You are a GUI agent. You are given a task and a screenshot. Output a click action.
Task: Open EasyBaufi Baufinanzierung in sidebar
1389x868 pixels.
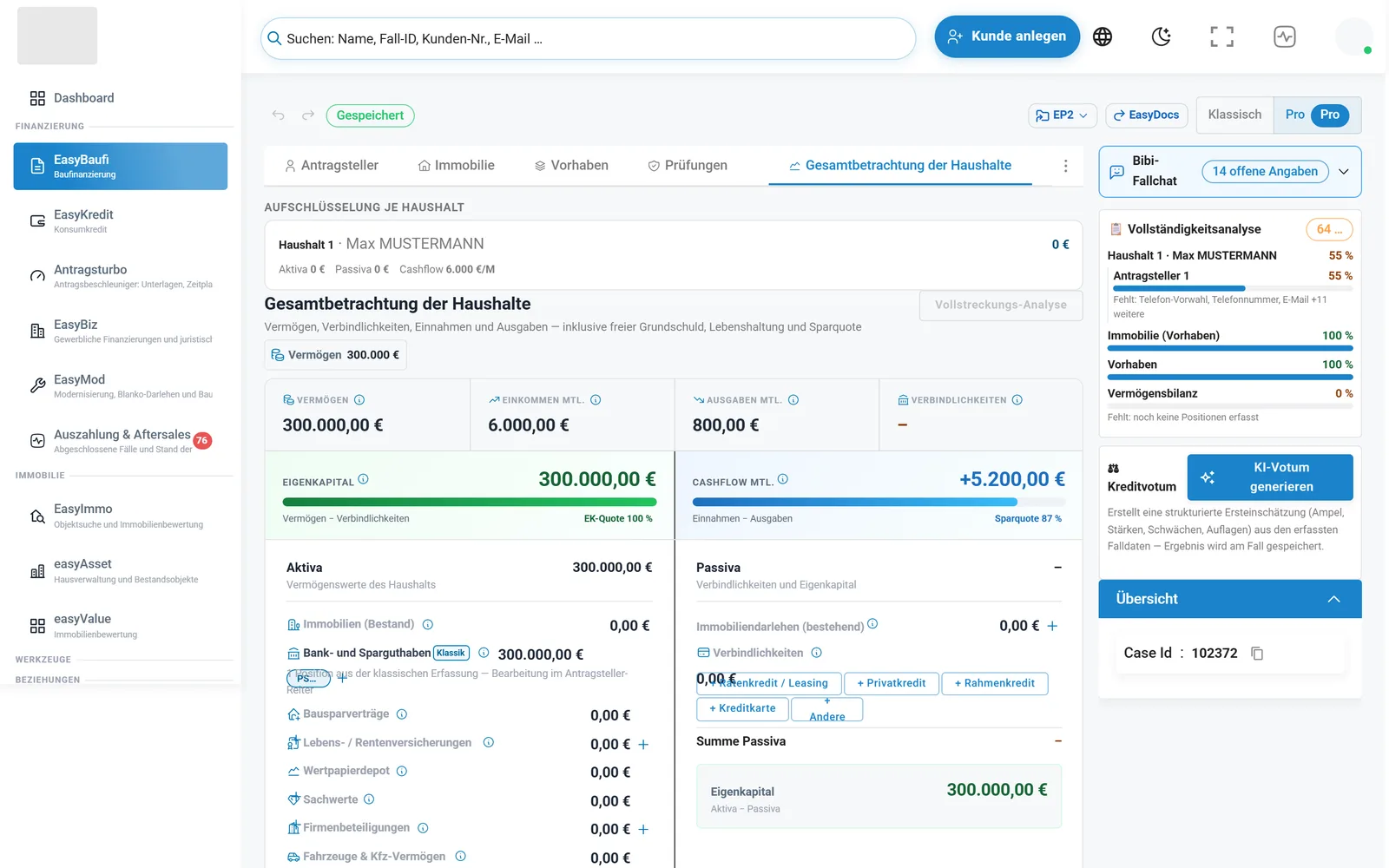(121, 167)
